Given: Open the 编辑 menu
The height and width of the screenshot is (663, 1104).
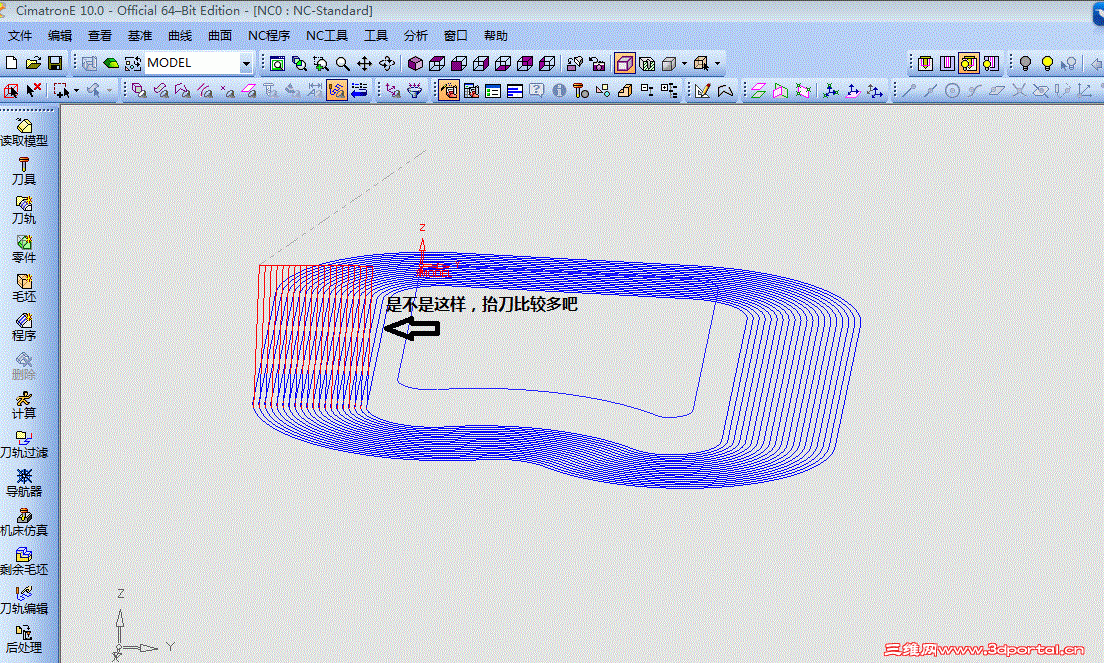Looking at the screenshot, I should point(60,36).
